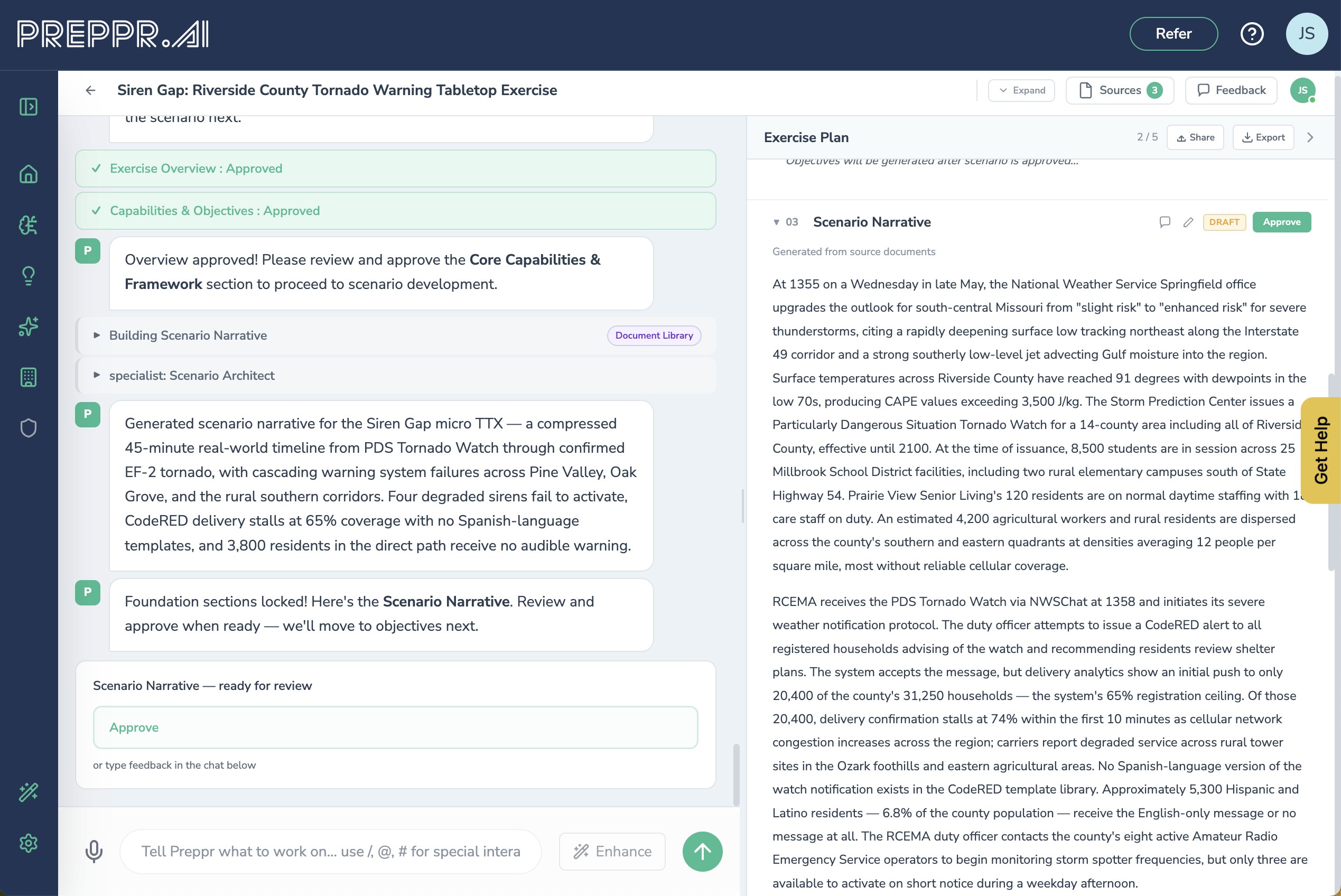Open comment icon on Scenario Narrative
Screen dimensions: 1341x896
pos(1165,222)
